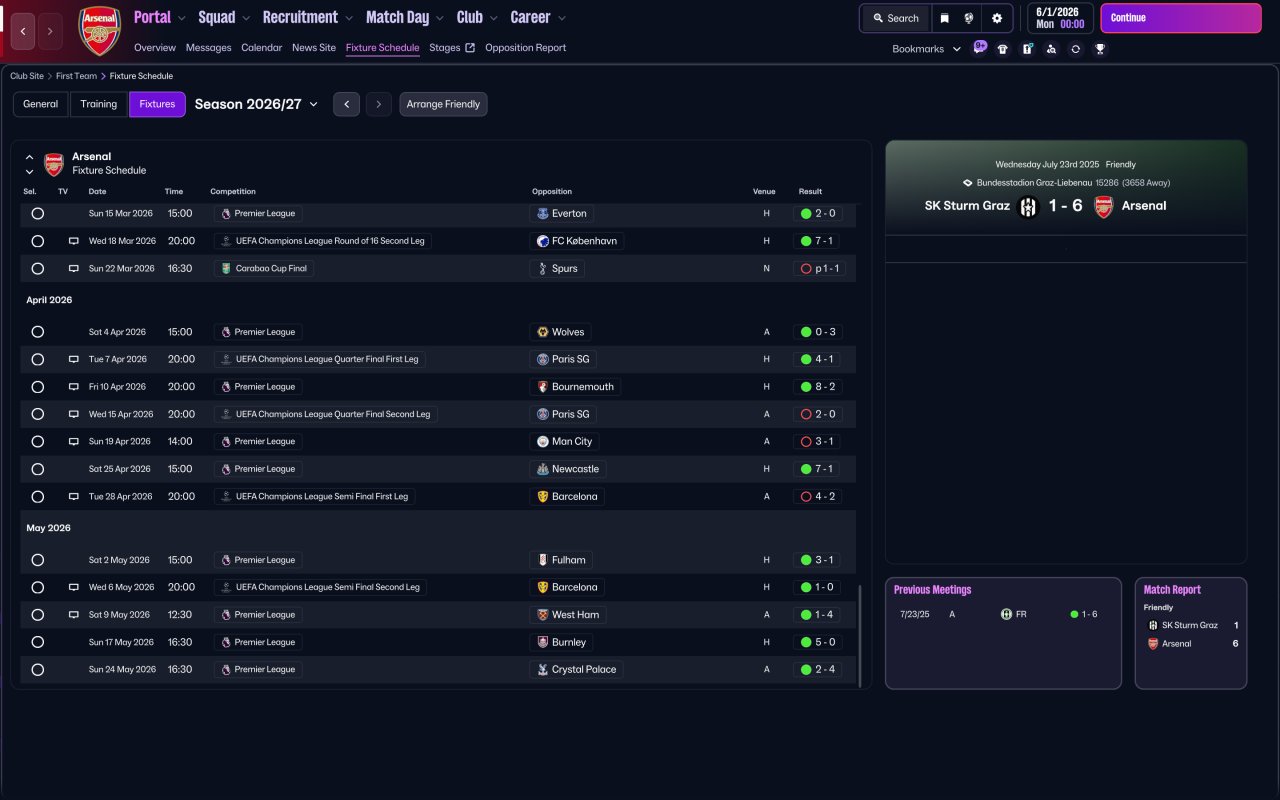Click the TV icon for Tue 28 Apr 2026
Screen dimensions: 1280x800
(73, 496)
